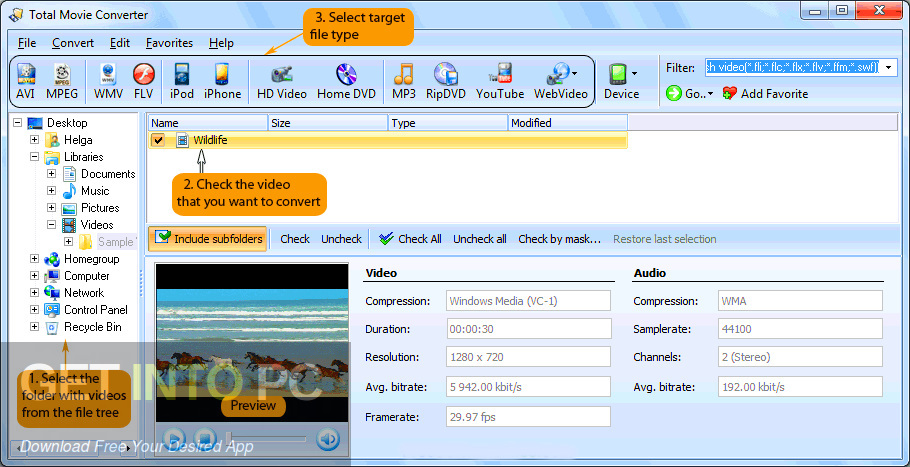
Task: Choose Home DVD output
Action: (346, 81)
